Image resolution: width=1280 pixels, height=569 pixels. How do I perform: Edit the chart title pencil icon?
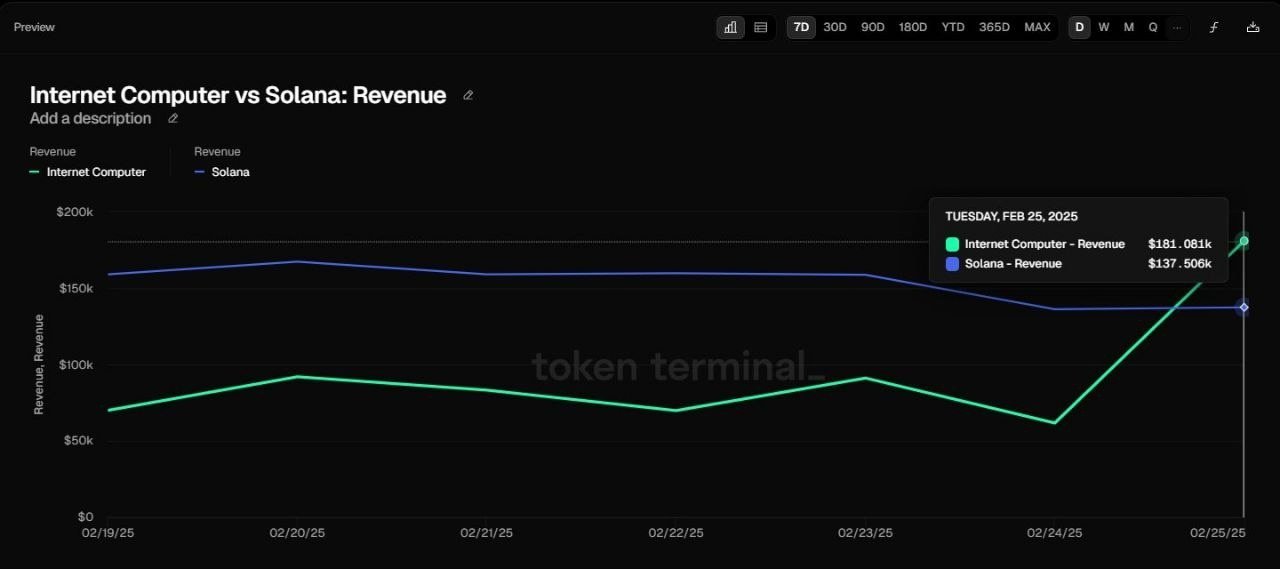point(468,96)
